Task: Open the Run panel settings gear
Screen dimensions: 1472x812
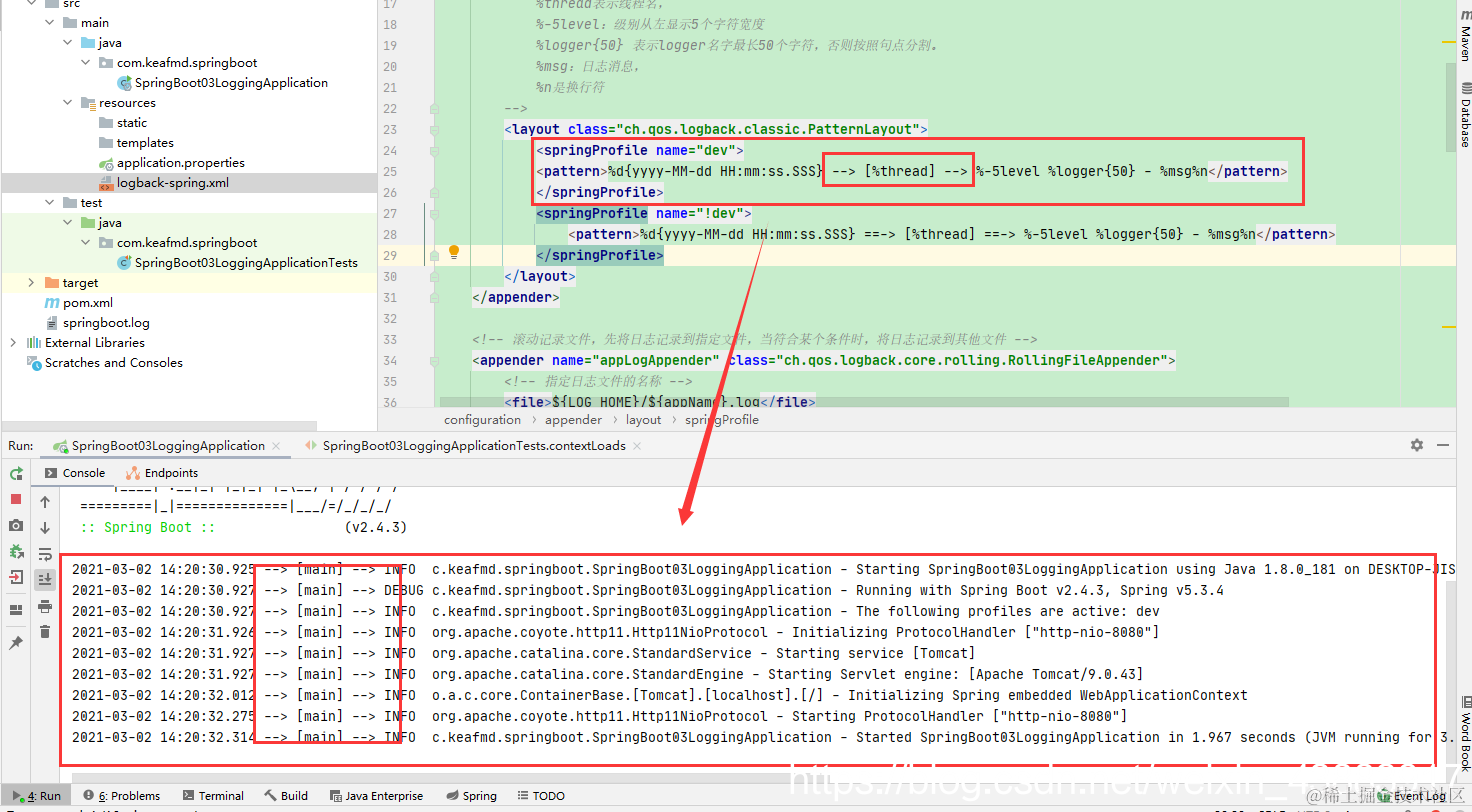Action: click(1417, 445)
